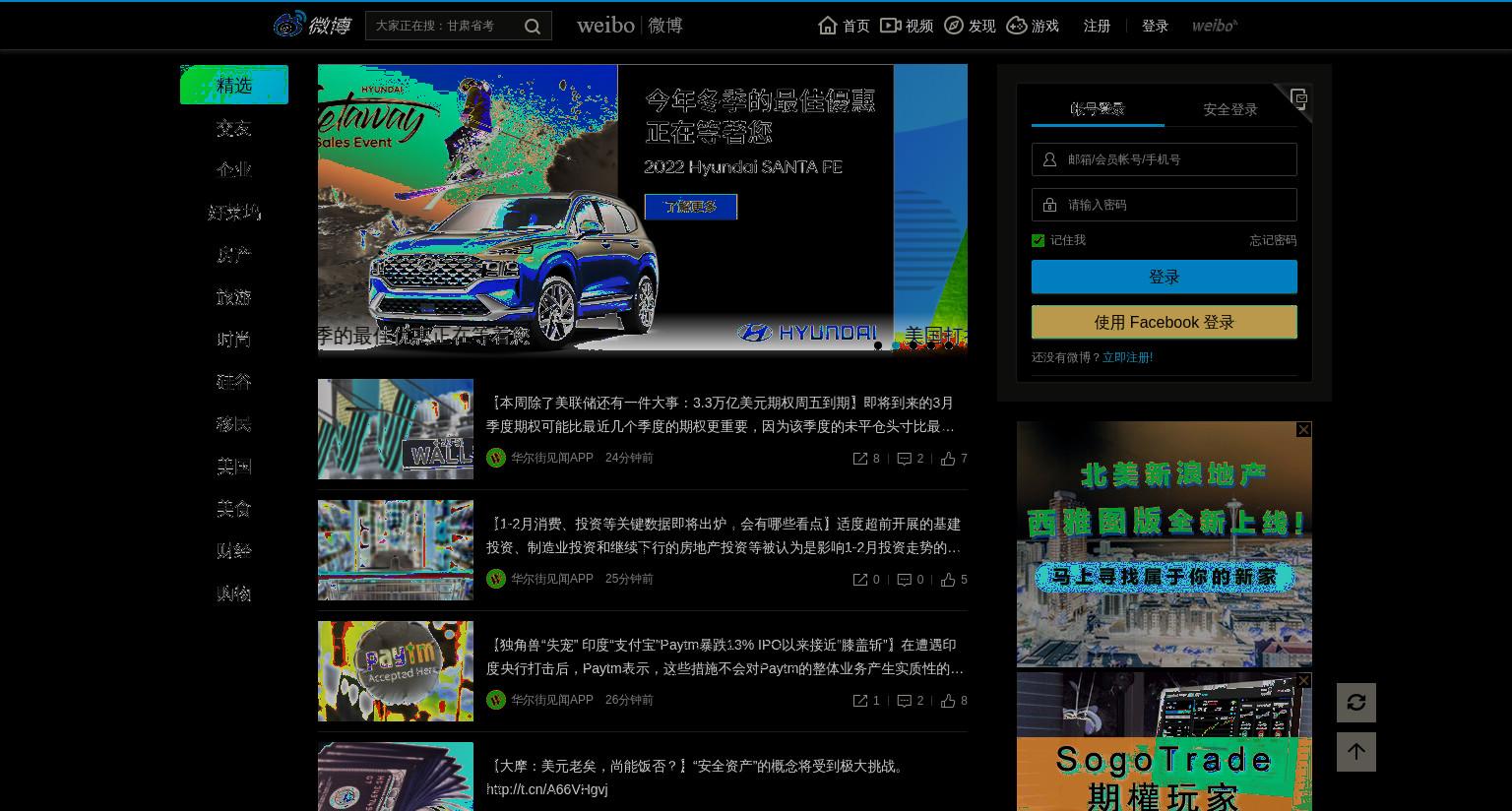Screen dimensions: 1512x811
Task: Focus the 请输入密码 password field
Action: pos(1165,205)
